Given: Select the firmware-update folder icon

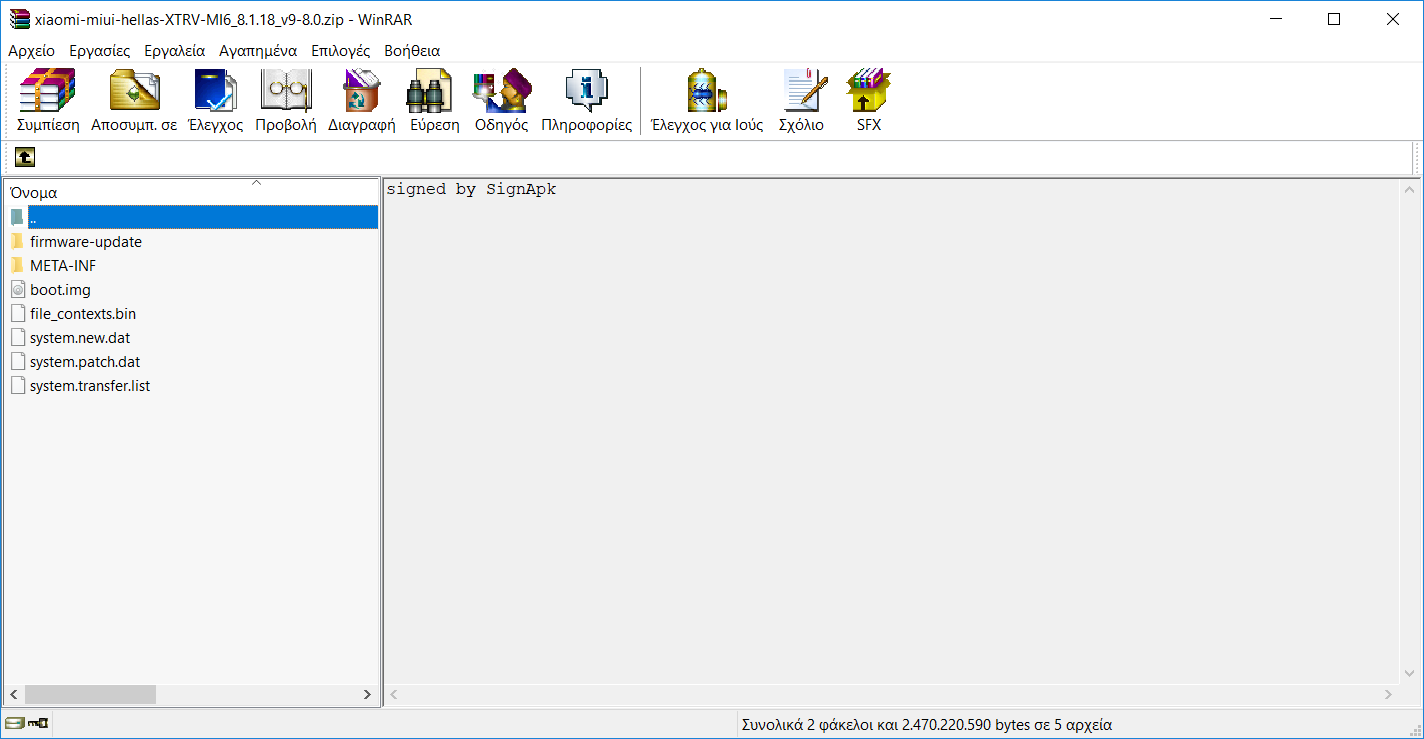Looking at the screenshot, I should [x=17, y=242].
